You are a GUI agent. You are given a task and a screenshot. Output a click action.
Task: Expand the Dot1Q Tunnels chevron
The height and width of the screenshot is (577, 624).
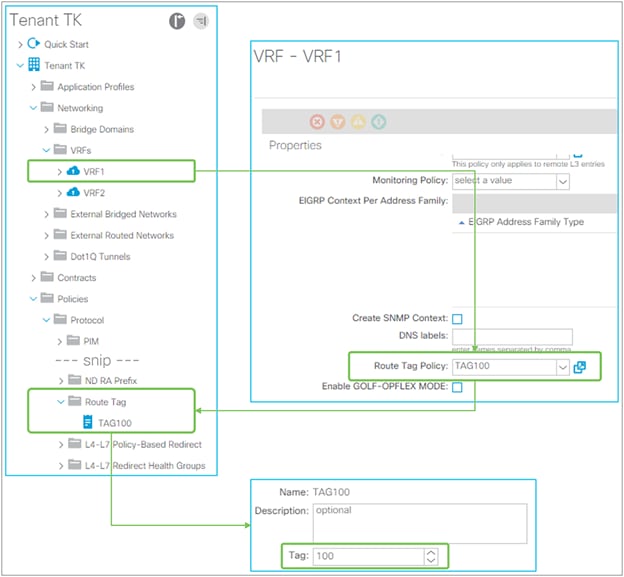[47, 257]
